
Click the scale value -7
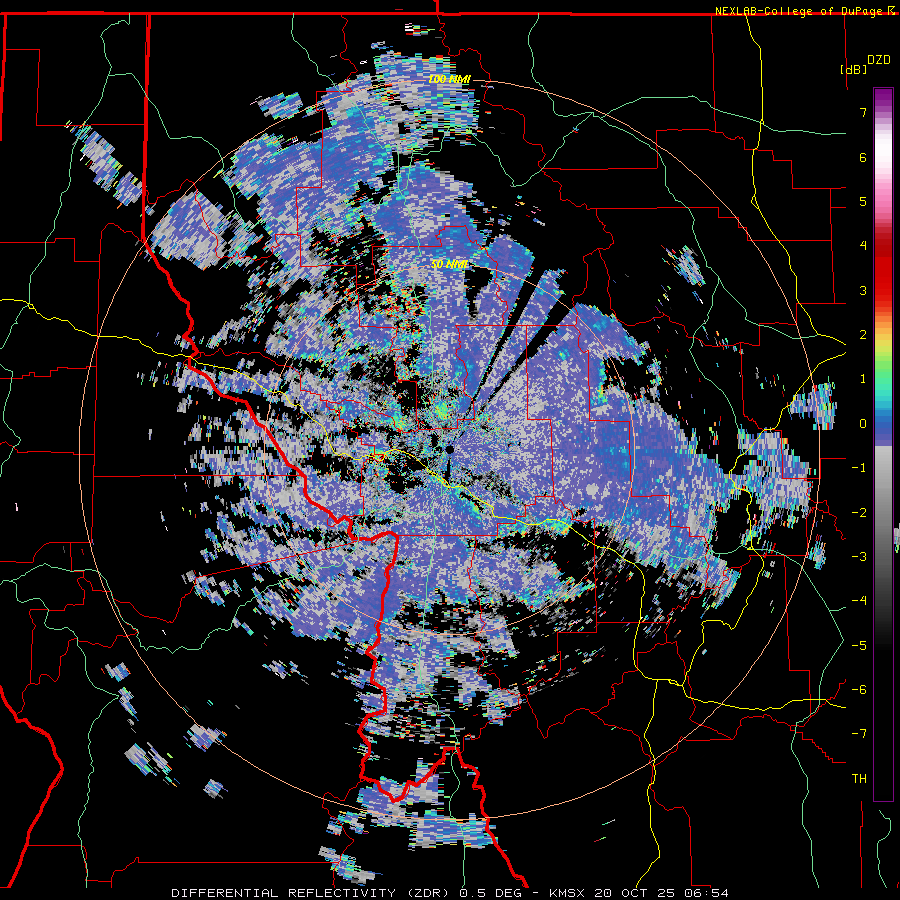859,734
